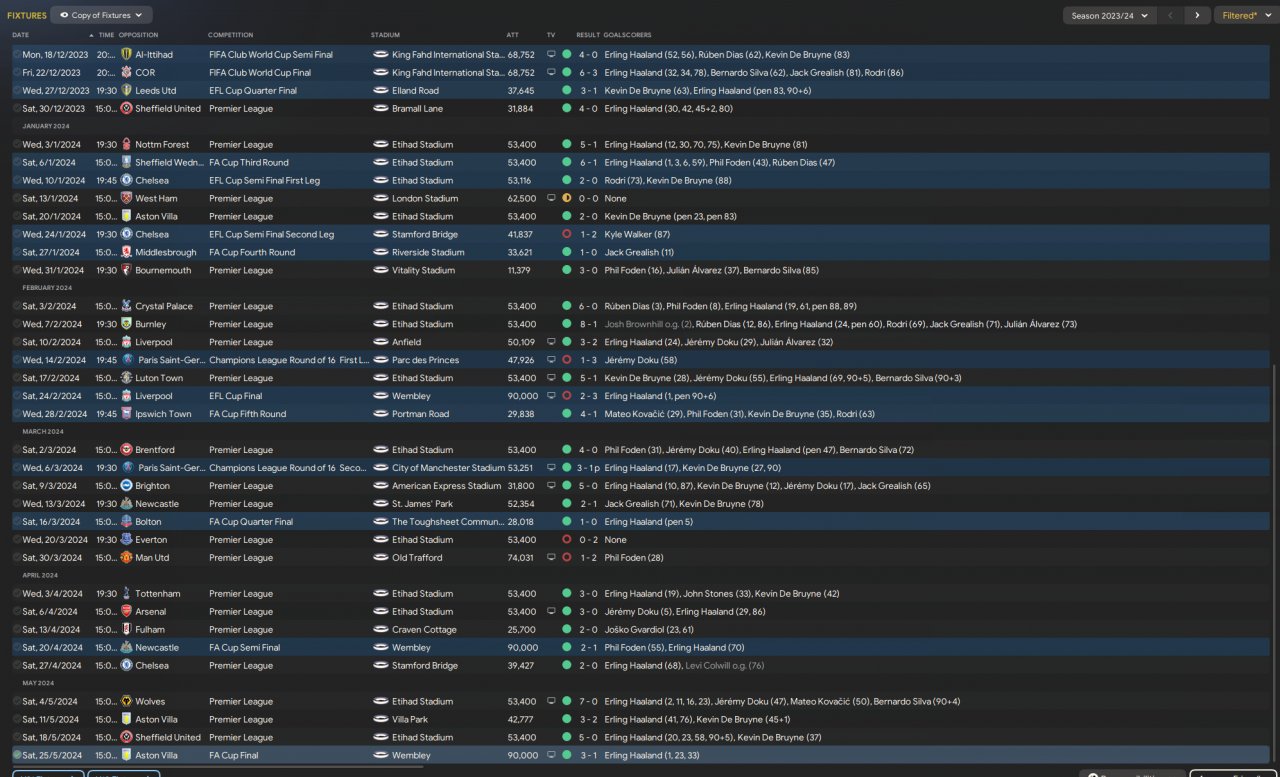Open the Copy of Fixtures view dropdown
This screenshot has height=777, width=1280.
(101, 15)
